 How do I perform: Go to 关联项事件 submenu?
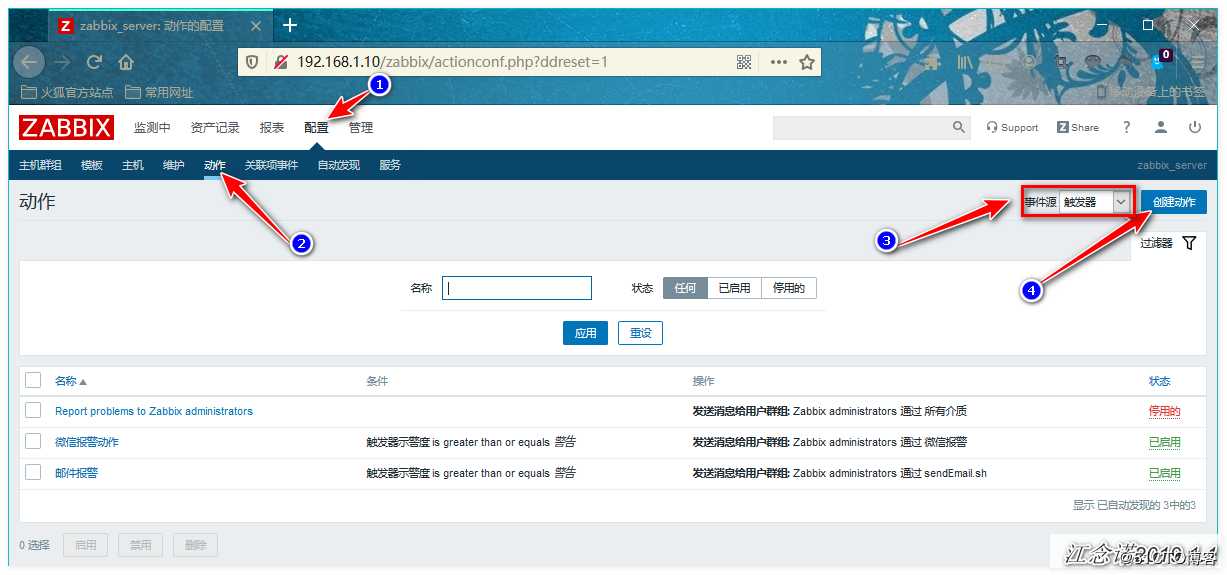pyautogui.click(x=271, y=165)
